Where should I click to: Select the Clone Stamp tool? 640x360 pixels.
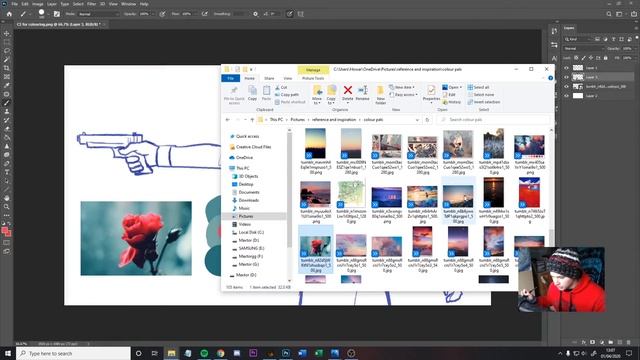point(7,111)
